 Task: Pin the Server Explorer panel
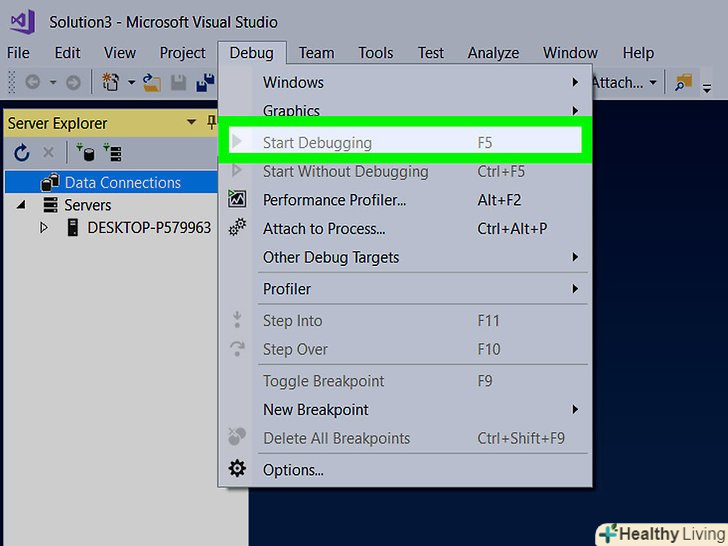(211, 123)
